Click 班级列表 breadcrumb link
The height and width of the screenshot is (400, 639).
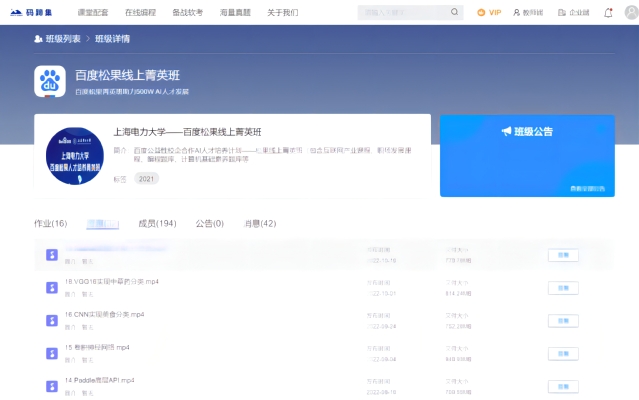pyautogui.click(x=60, y=39)
